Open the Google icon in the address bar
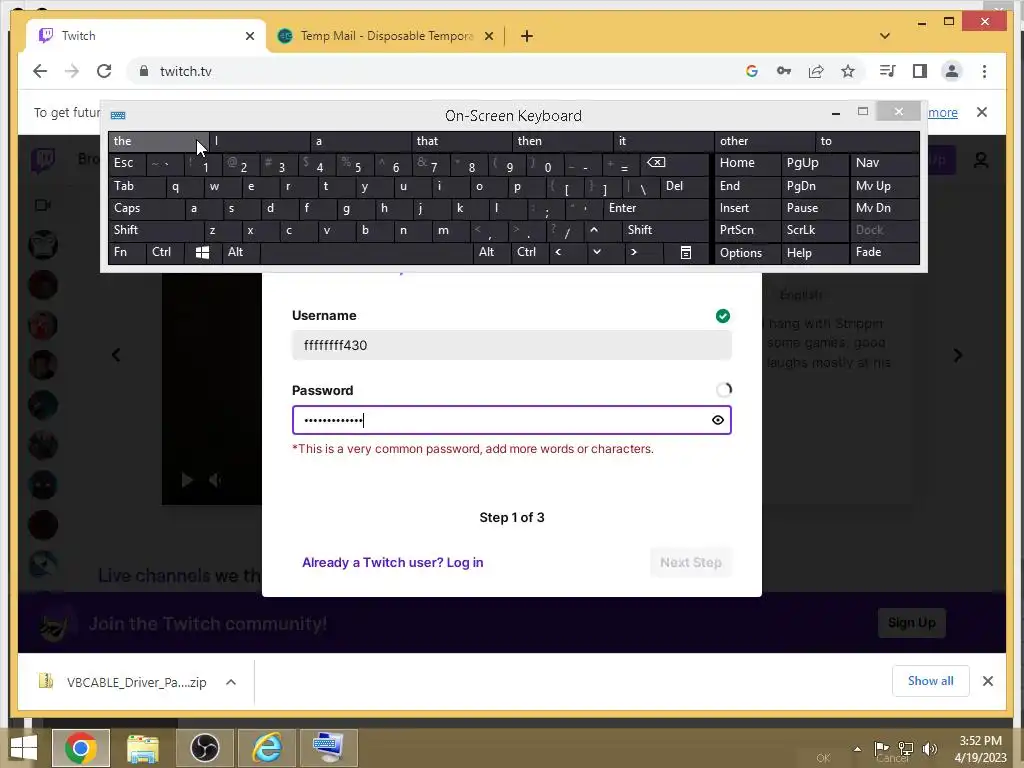 point(752,71)
